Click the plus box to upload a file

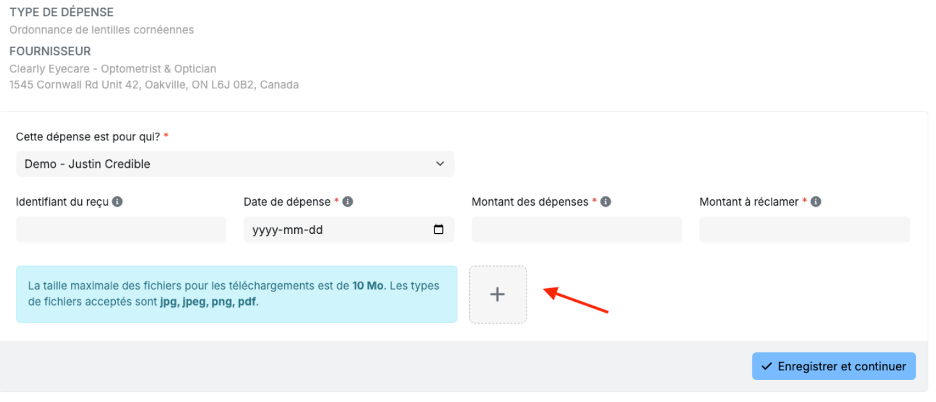click(x=498, y=294)
